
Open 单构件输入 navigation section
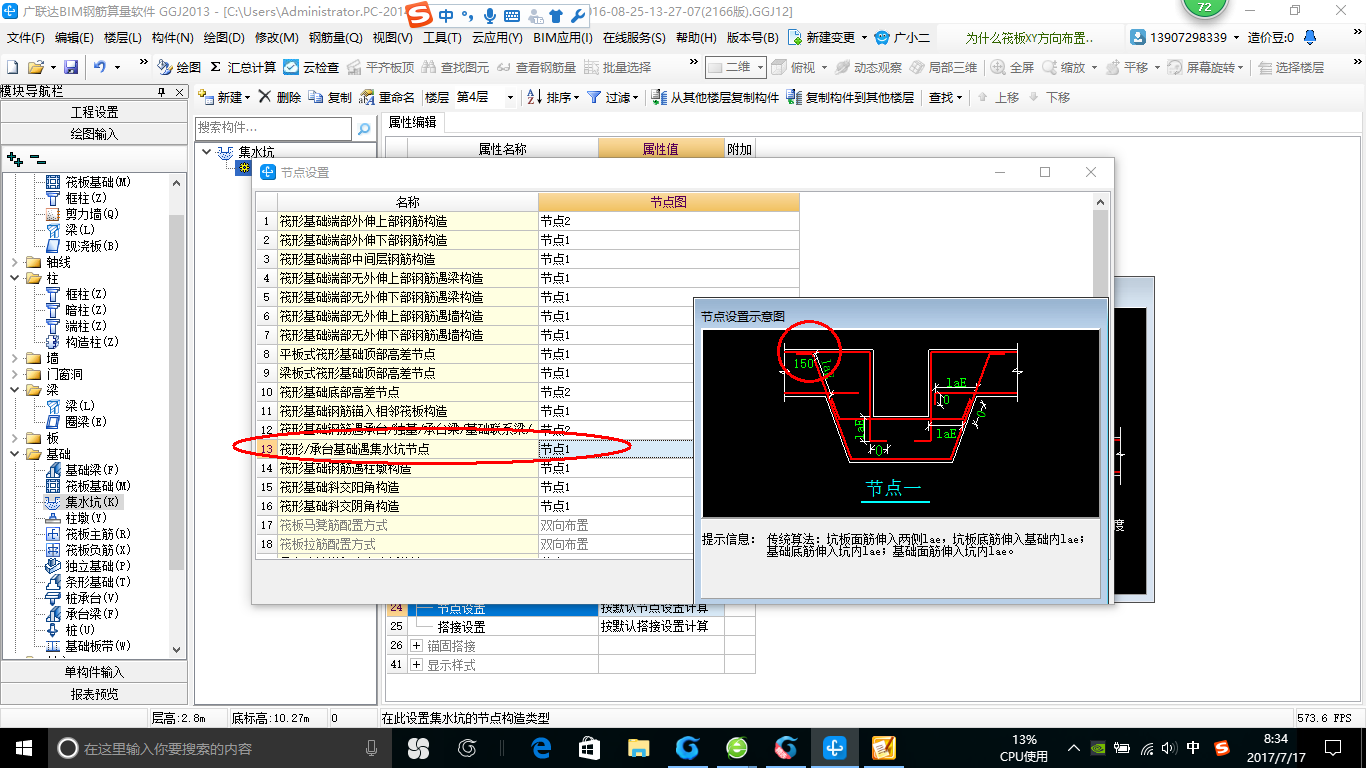coord(94,672)
